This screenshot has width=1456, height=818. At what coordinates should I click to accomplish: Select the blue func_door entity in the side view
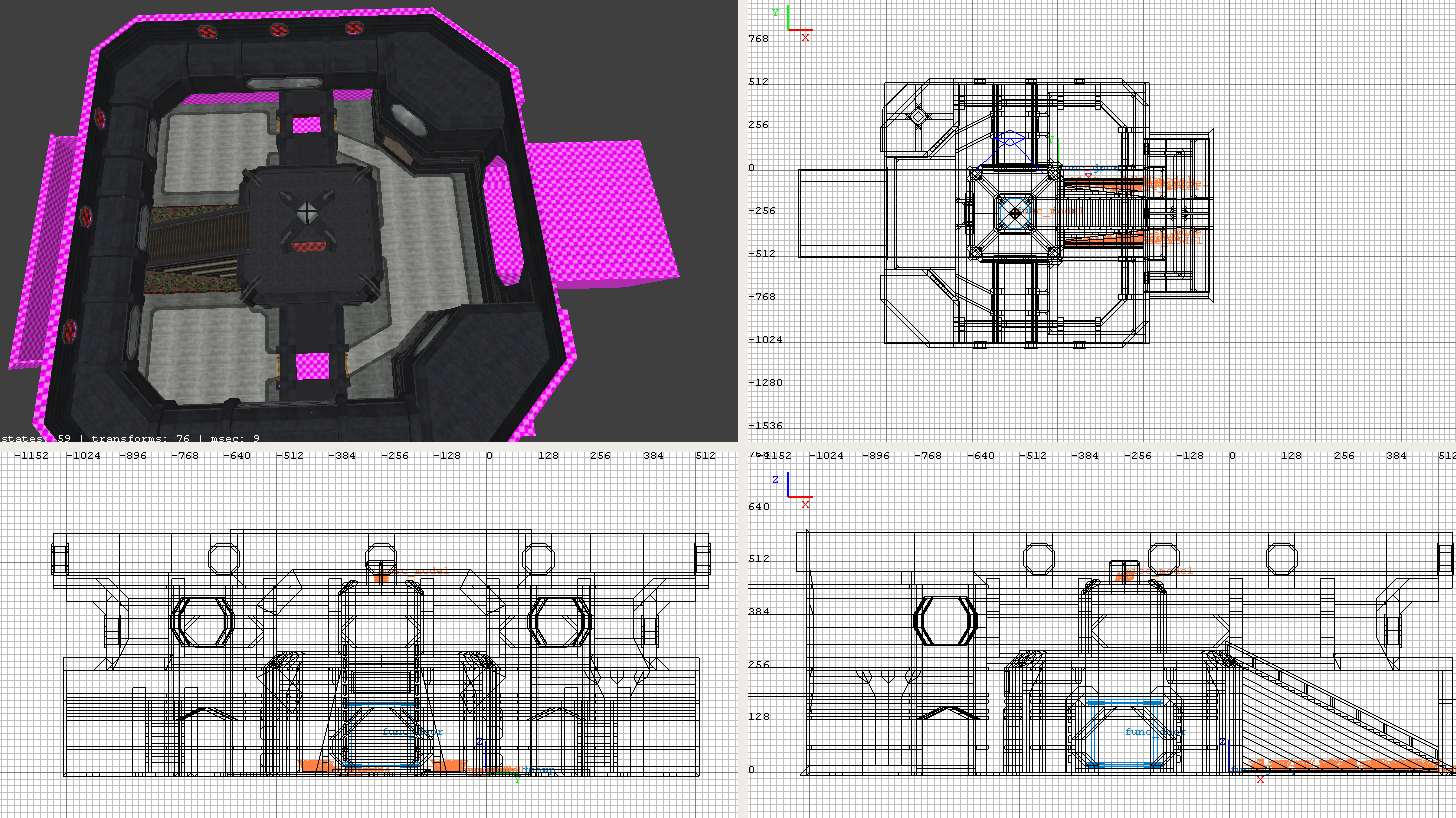coord(1127,734)
